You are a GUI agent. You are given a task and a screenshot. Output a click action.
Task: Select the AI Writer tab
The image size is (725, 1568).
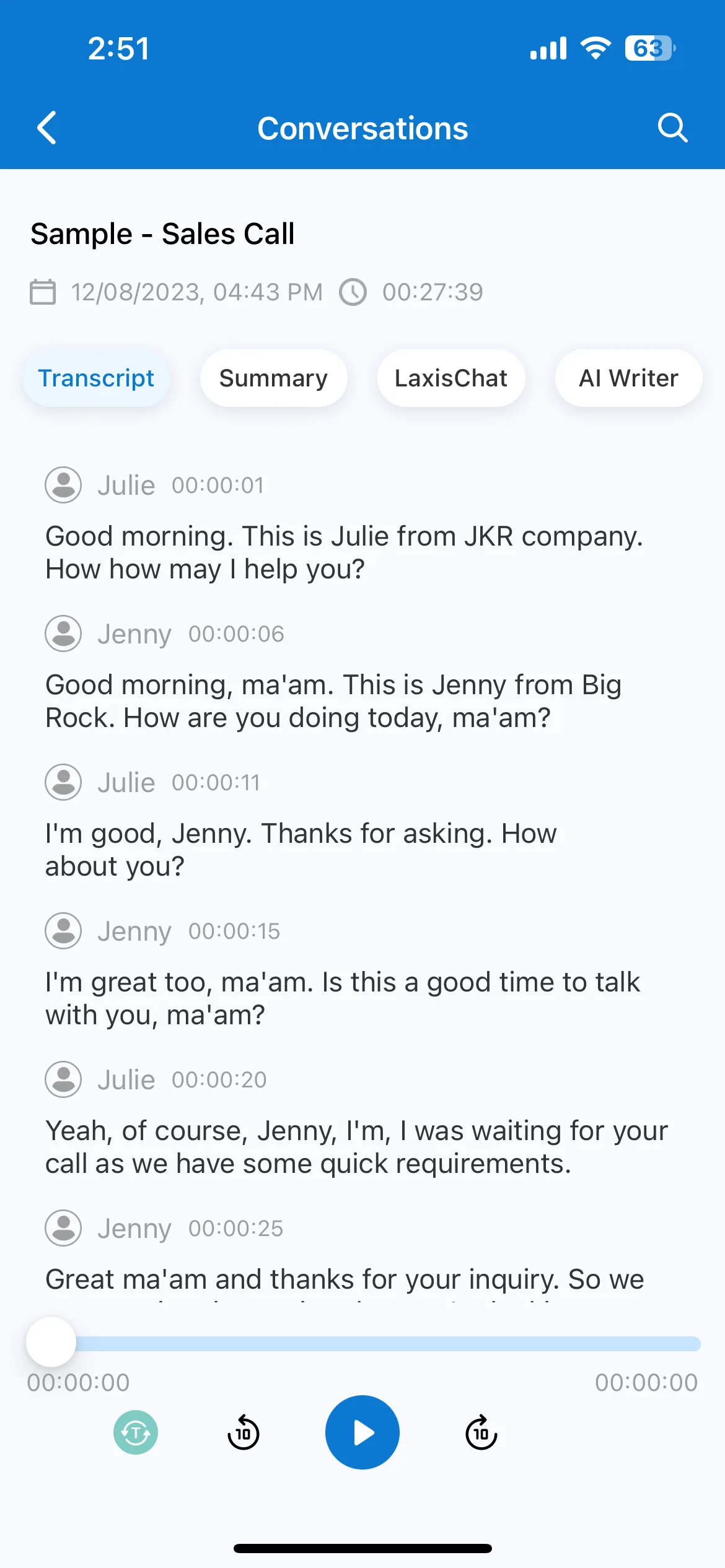[x=628, y=378]
